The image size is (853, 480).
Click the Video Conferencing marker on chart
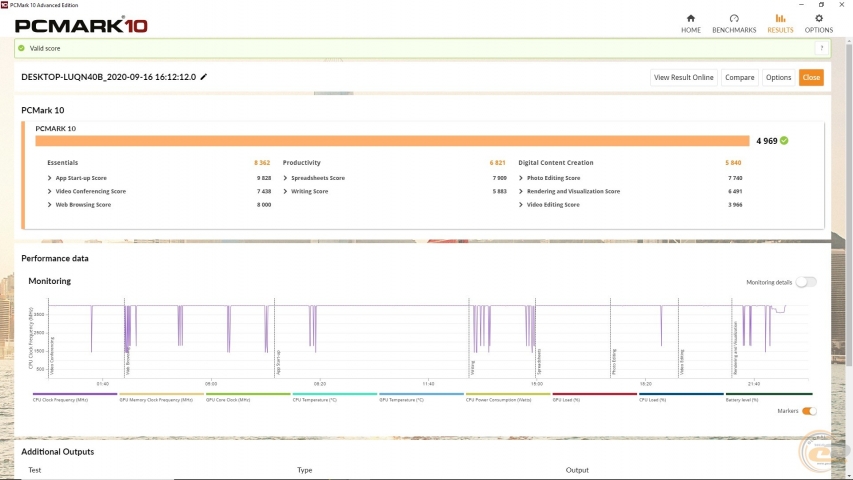point(52,356)
